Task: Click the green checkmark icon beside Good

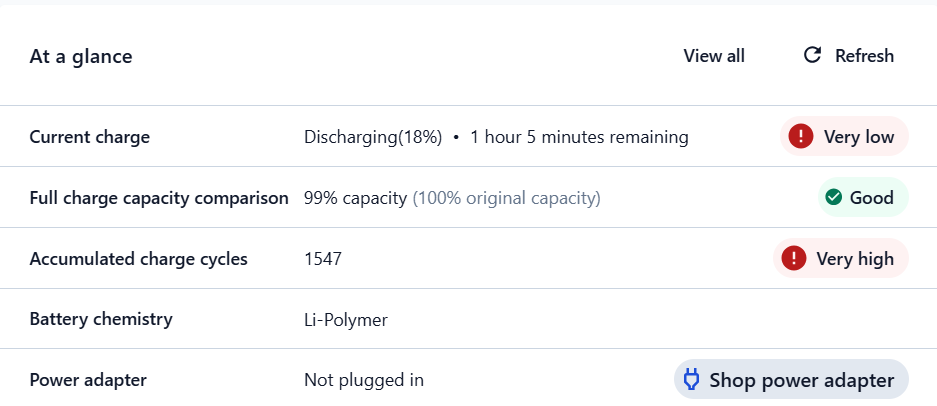Action: [x=833, y=198]
